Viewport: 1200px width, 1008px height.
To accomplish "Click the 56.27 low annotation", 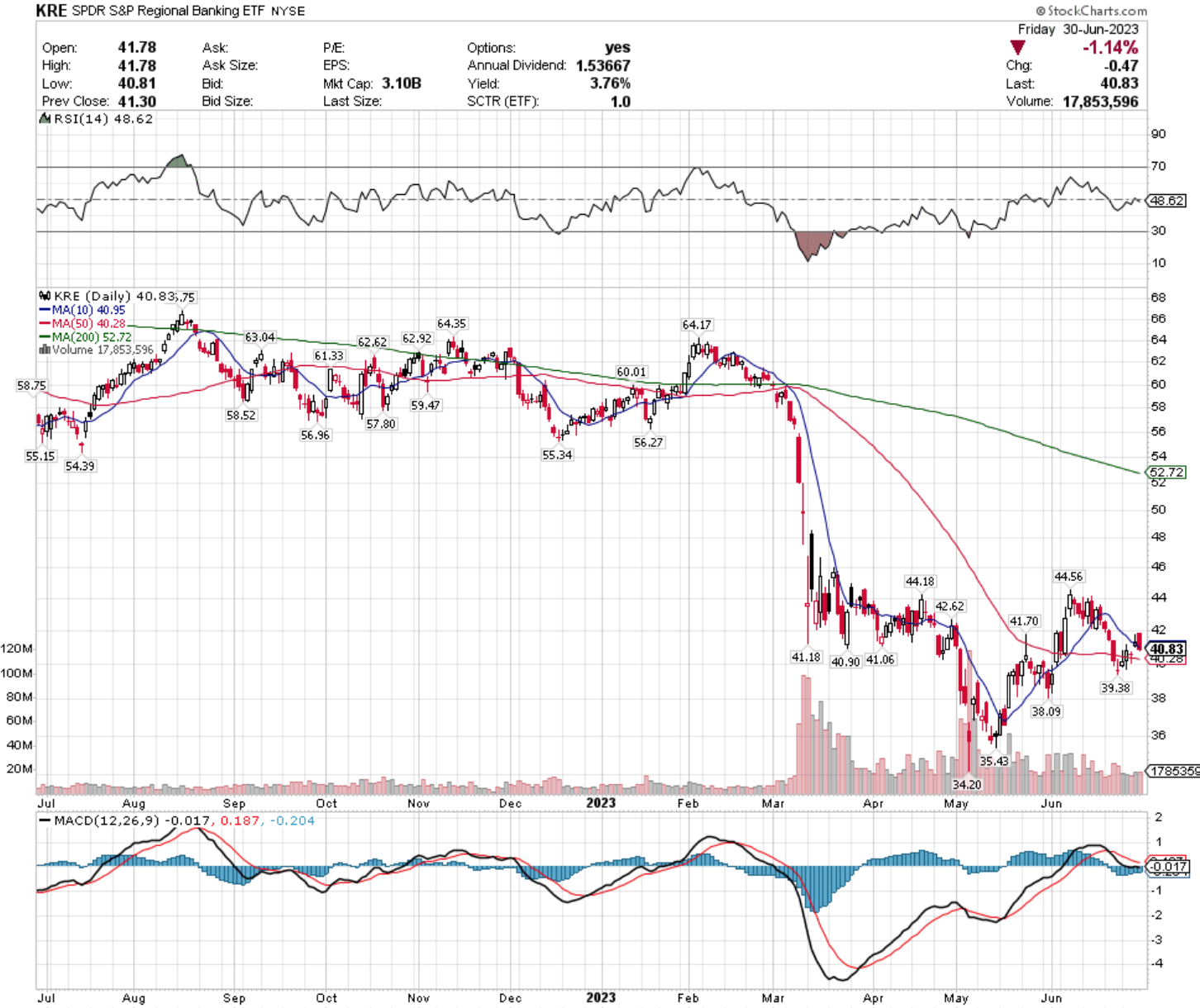I will (x=648, y=442).
